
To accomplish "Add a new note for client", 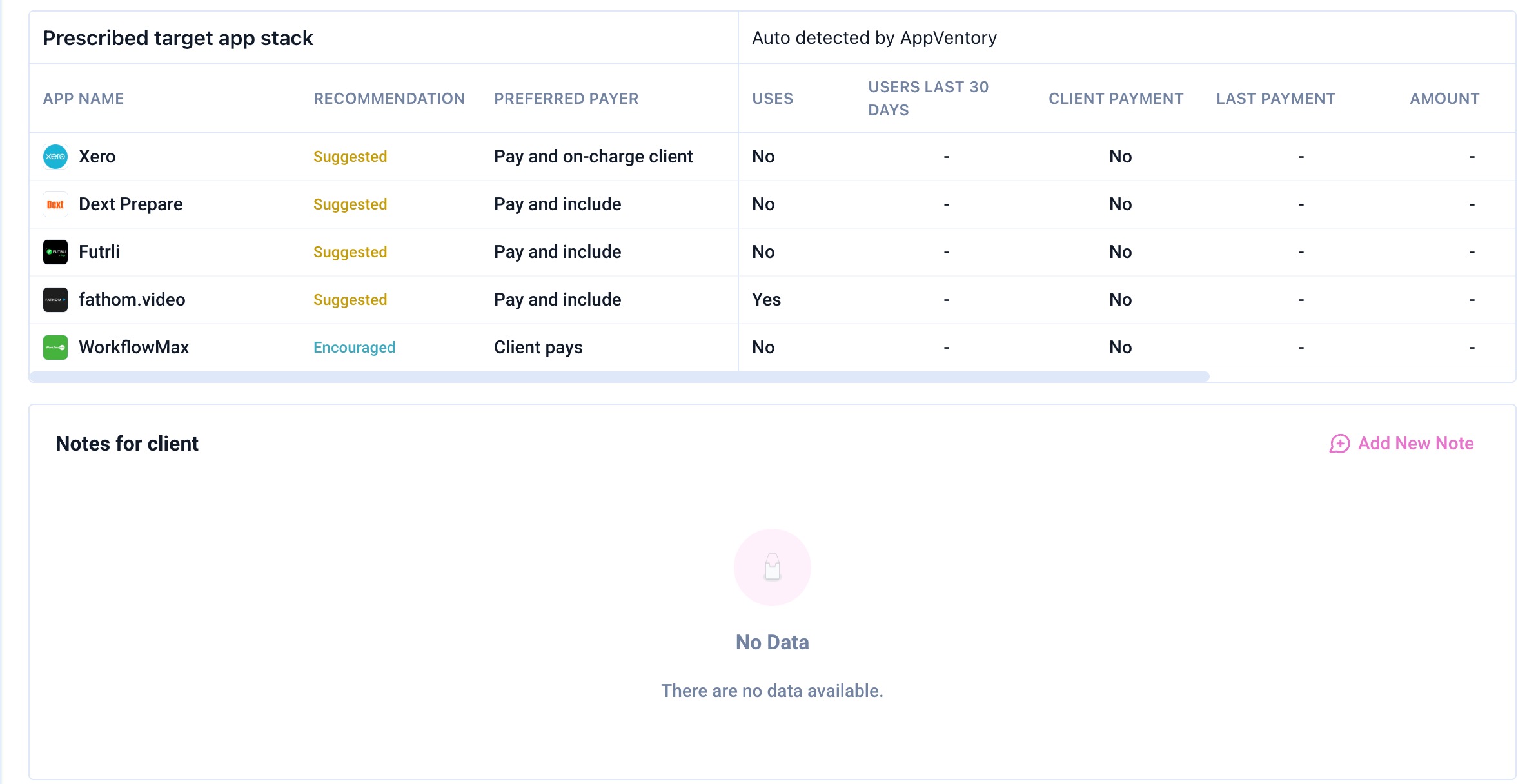I will click(x=1402, y=444).
